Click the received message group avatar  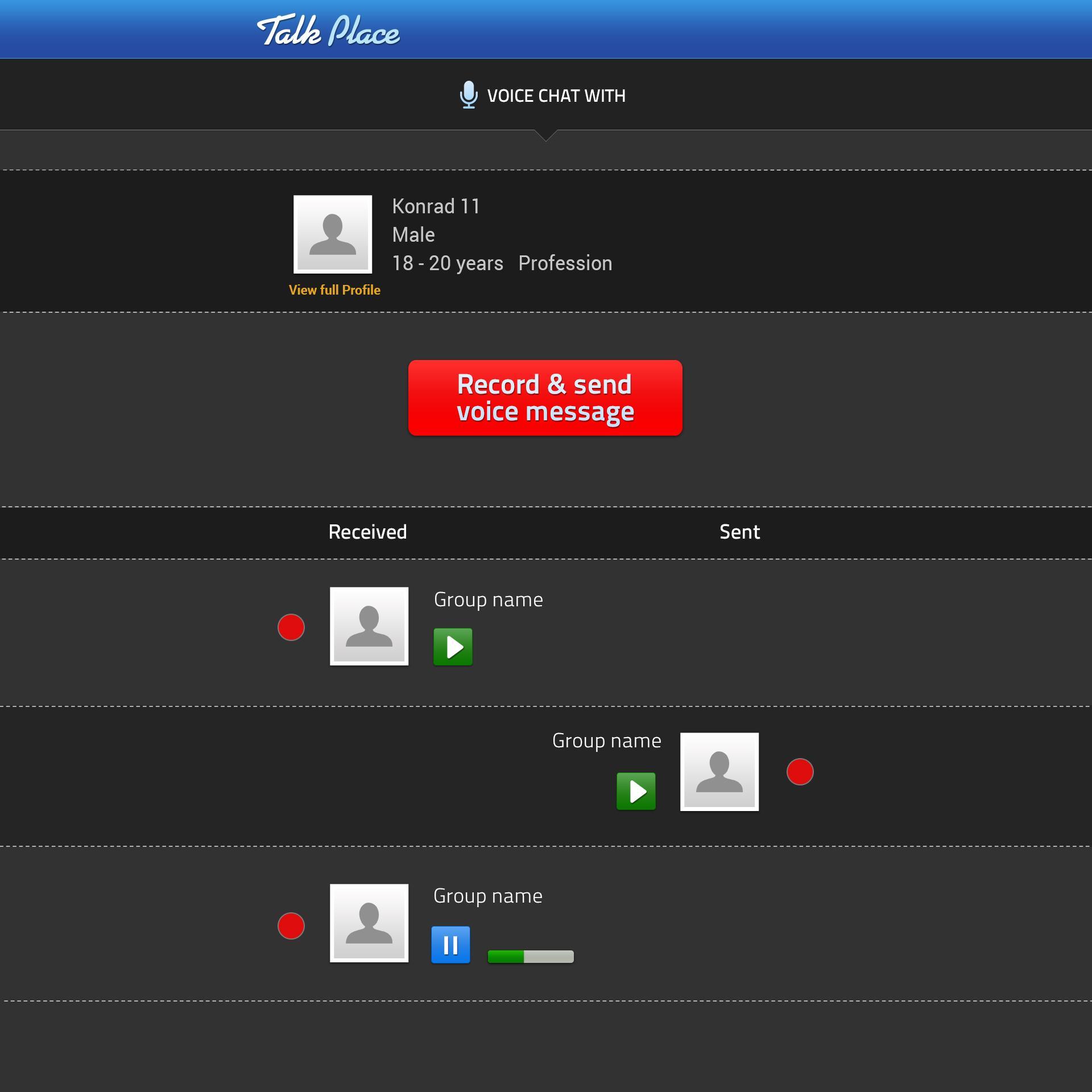[369, 626]
